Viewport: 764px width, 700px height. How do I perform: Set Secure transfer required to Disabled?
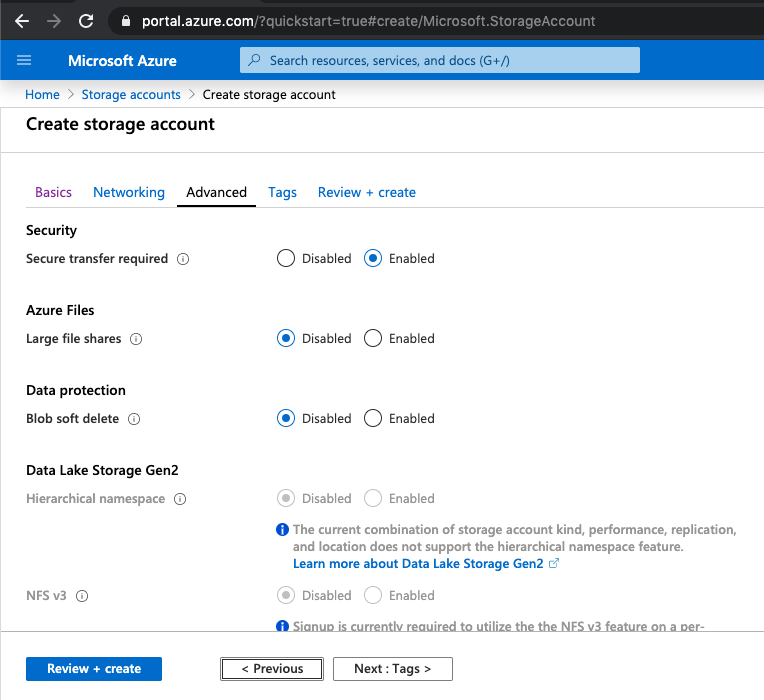286,258
